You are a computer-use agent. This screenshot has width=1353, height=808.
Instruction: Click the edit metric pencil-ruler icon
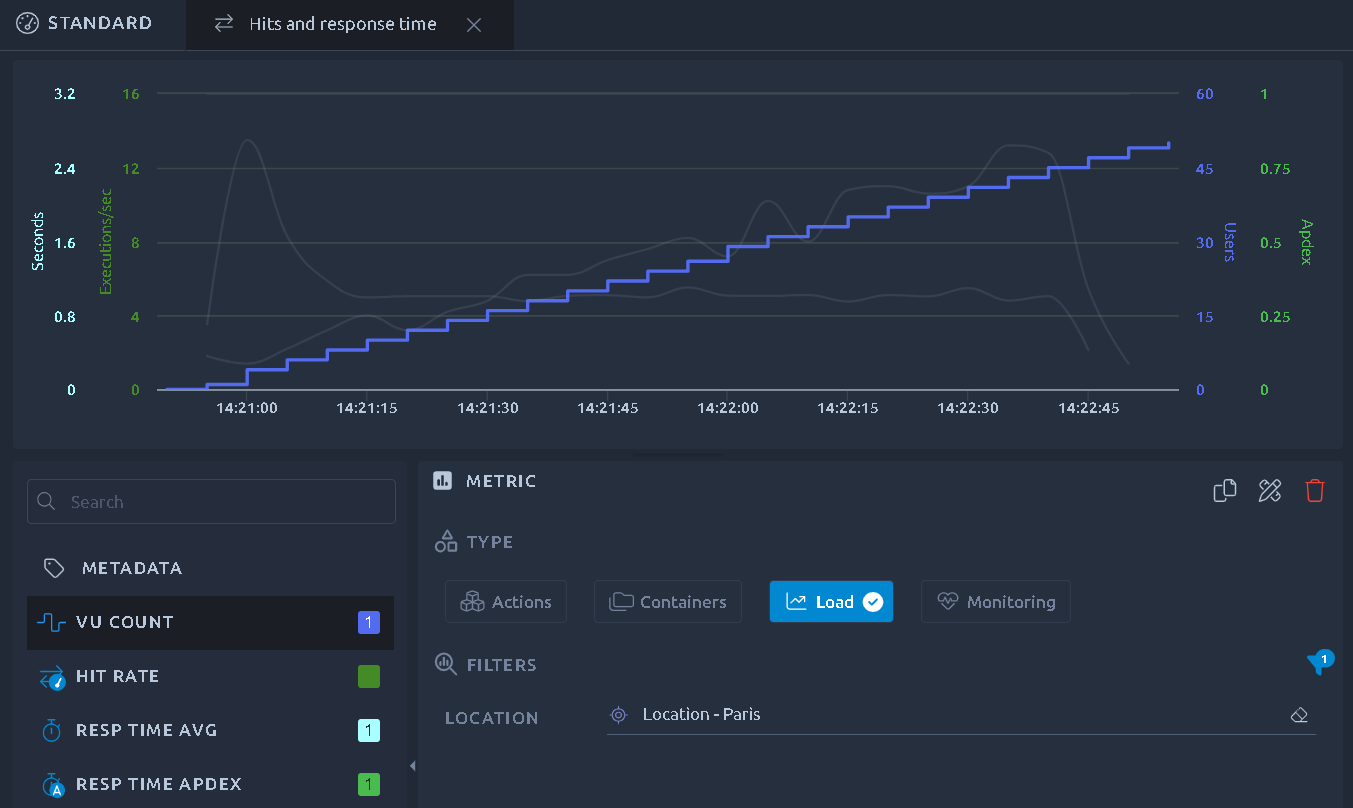point(1270,490)
